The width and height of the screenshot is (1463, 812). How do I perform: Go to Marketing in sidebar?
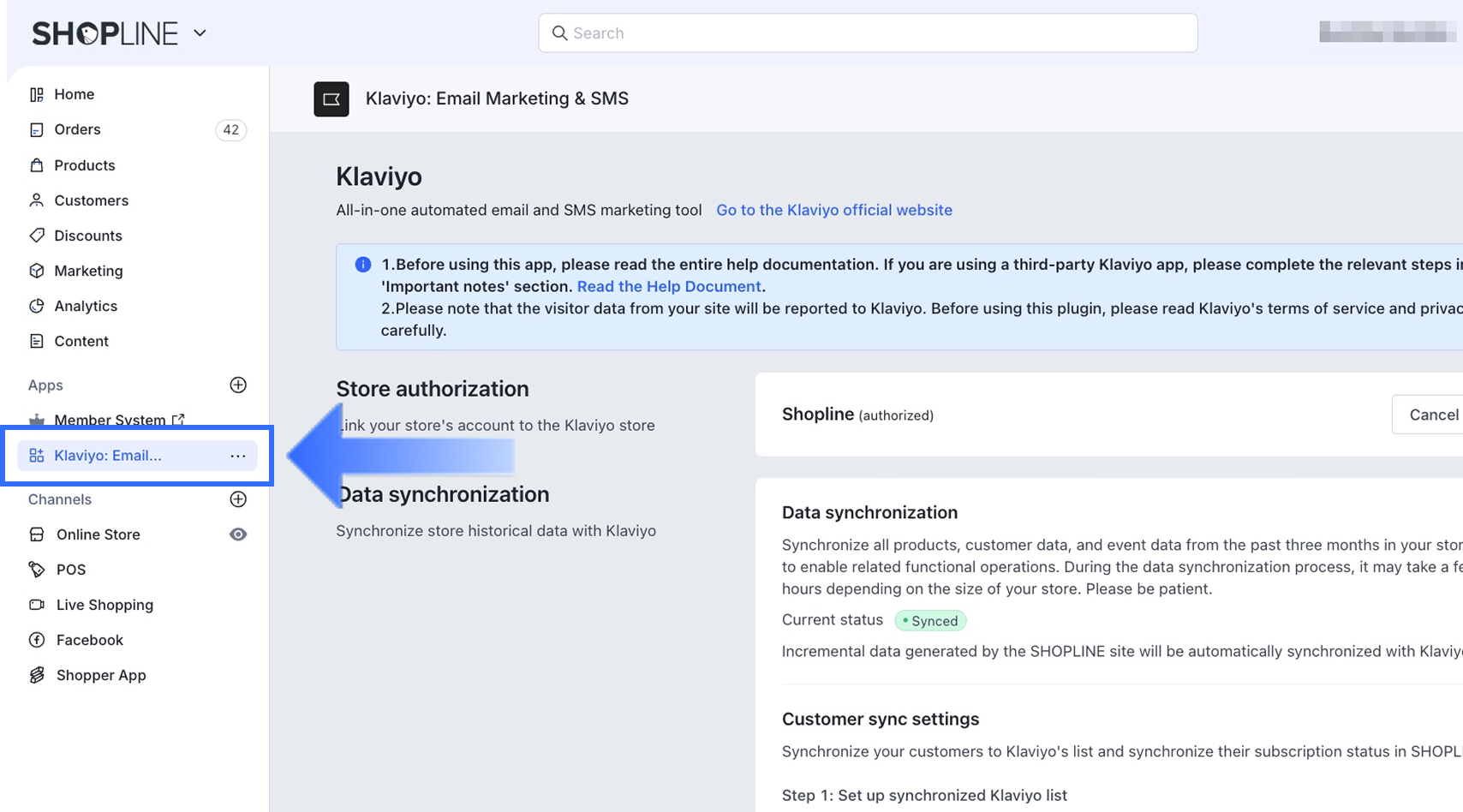tap(88, 271)
